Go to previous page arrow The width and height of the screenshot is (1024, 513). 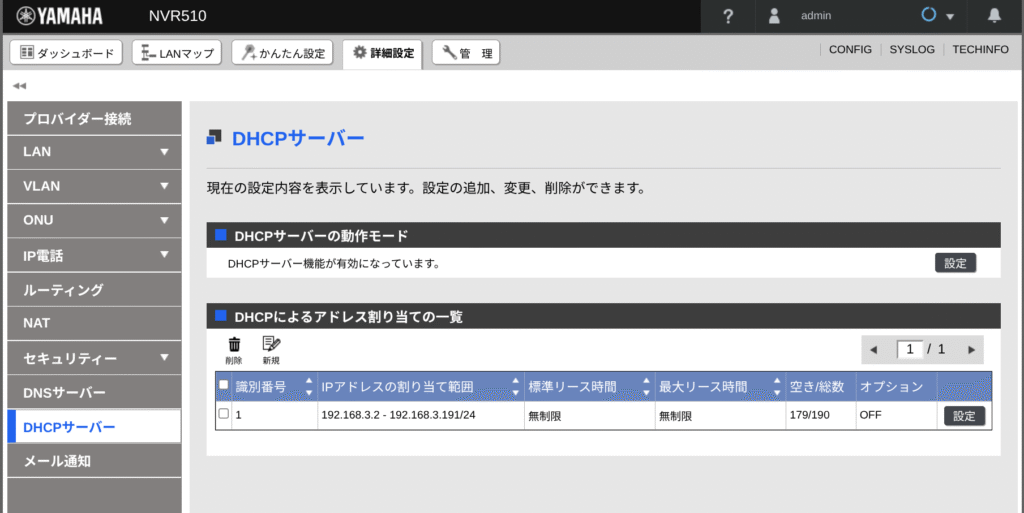pyautogui.click(x=873, y=350)
